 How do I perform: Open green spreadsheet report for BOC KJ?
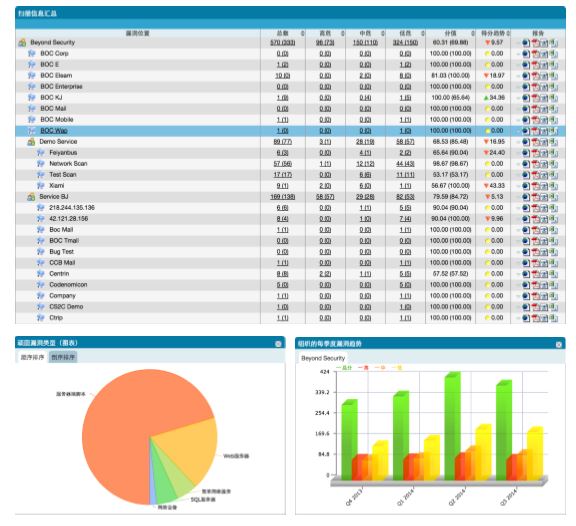coord(554,98)
